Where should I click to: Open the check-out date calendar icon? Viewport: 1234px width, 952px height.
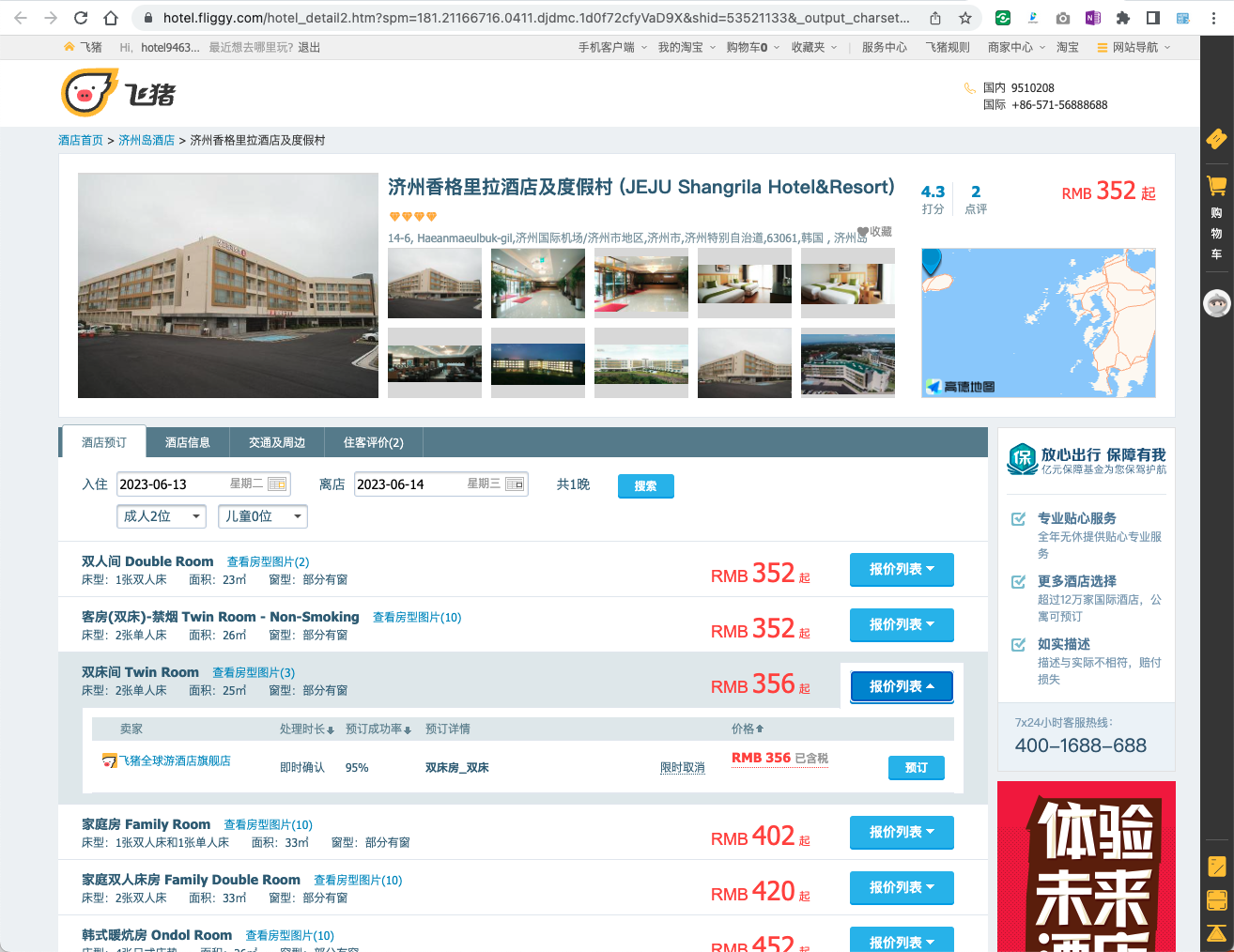515,484
